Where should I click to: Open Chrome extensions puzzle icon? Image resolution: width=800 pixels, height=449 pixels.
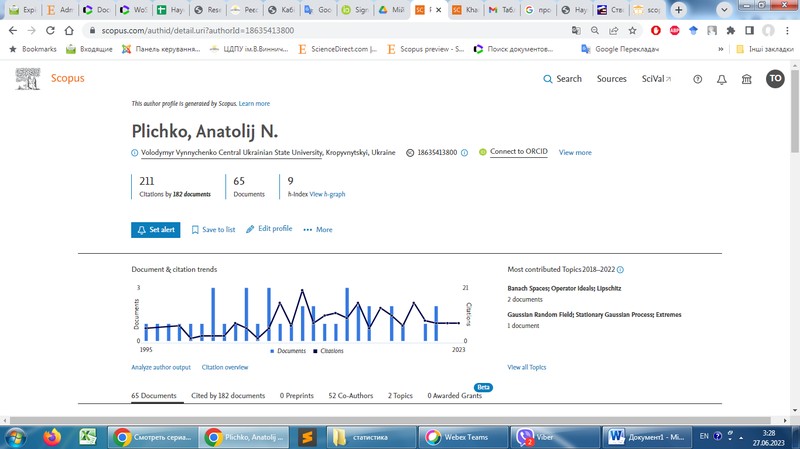point(729,31)
